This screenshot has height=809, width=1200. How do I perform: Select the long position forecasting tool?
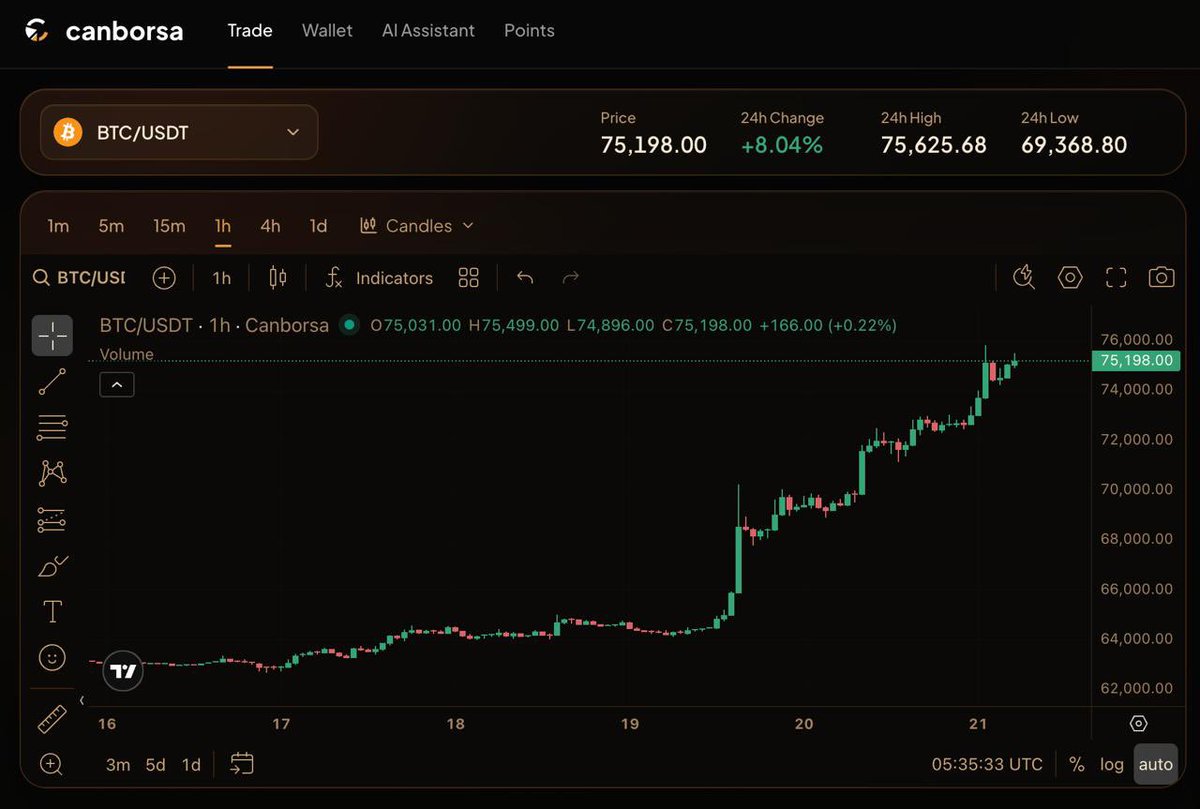click(52, 520)
